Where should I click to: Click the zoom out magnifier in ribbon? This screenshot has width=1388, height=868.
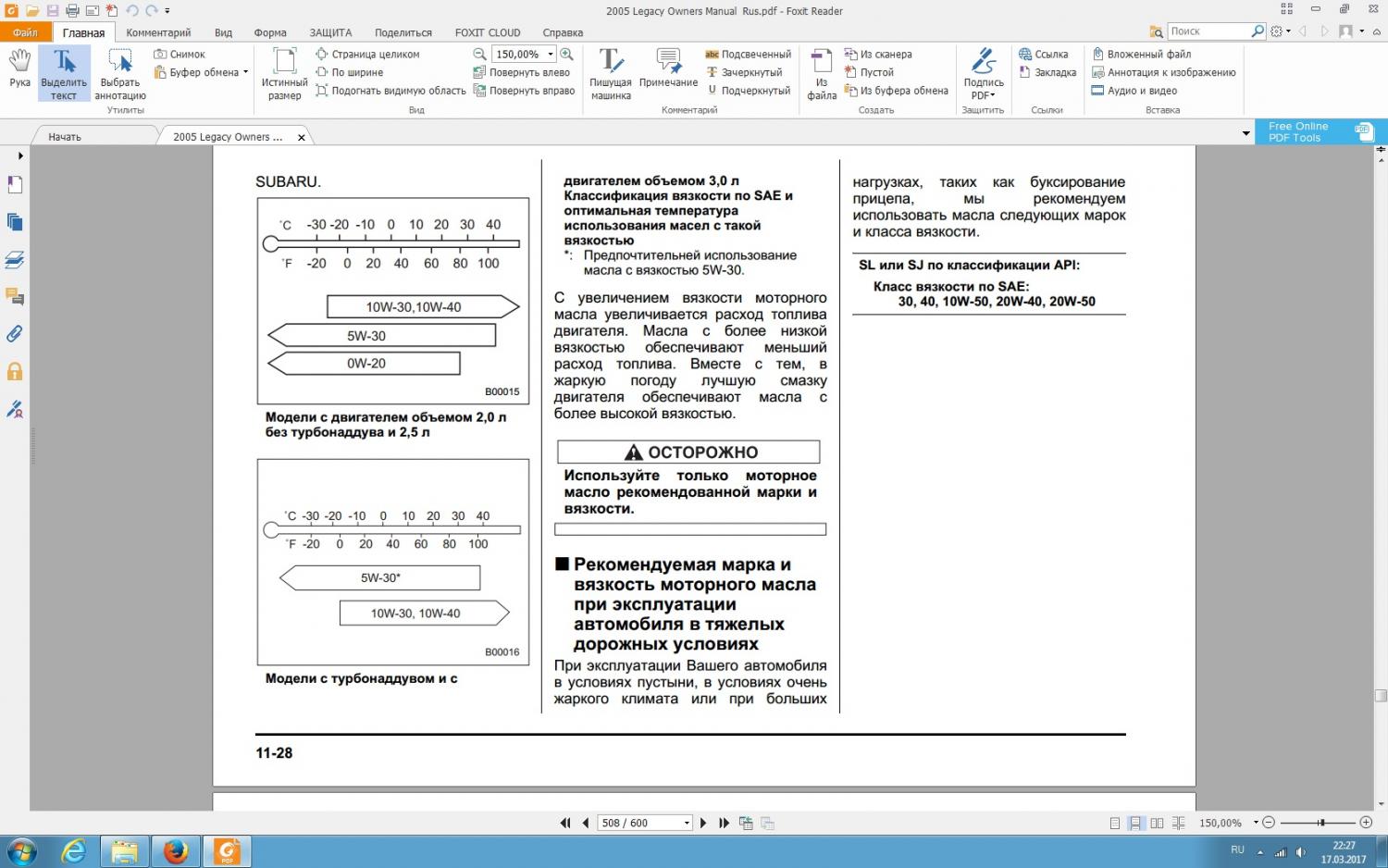point(479,55)
